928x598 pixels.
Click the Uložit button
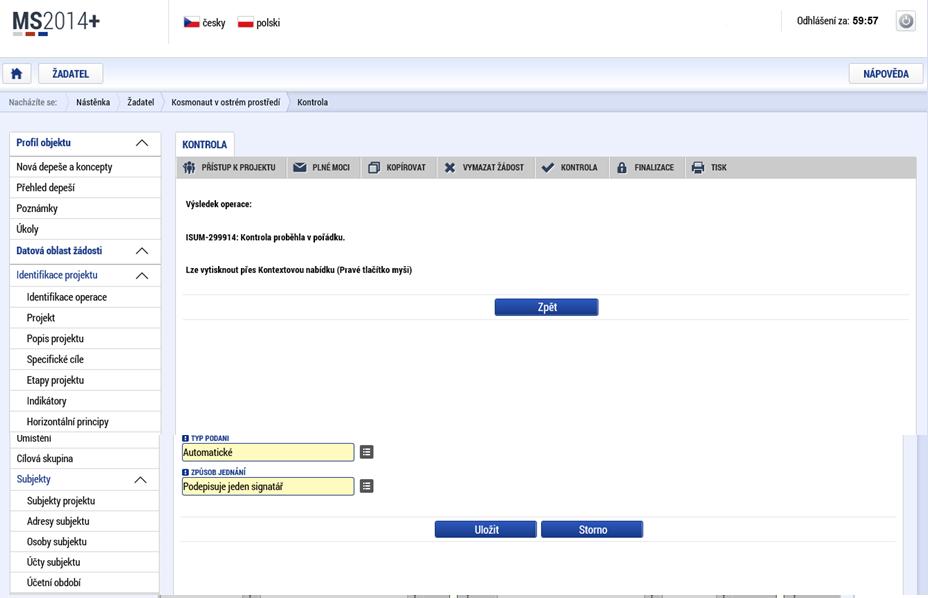coord(486,529)
